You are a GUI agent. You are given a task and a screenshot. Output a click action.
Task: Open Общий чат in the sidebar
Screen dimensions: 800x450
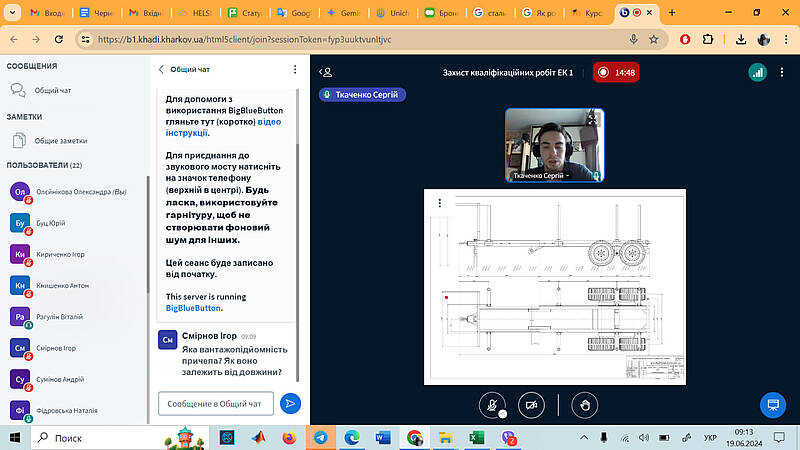(53, 90)
